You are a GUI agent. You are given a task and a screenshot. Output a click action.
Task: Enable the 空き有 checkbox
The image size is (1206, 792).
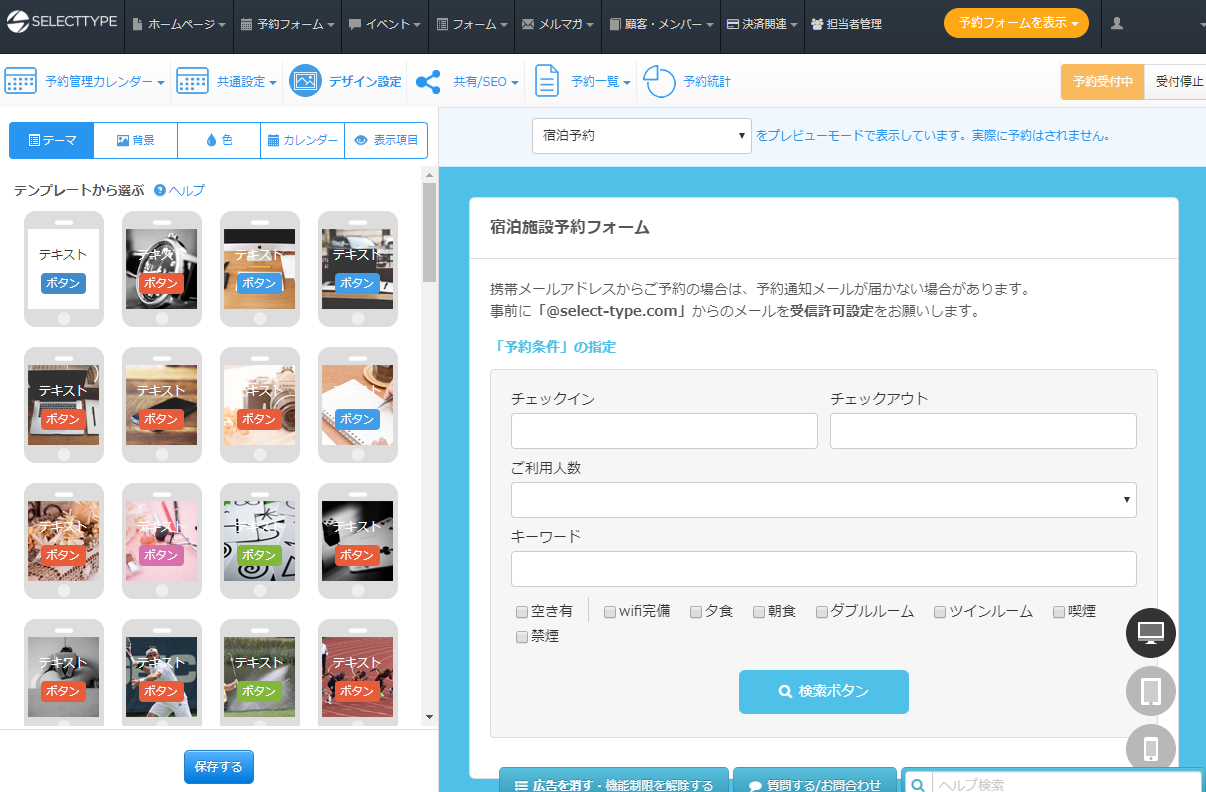pos(522,612)
